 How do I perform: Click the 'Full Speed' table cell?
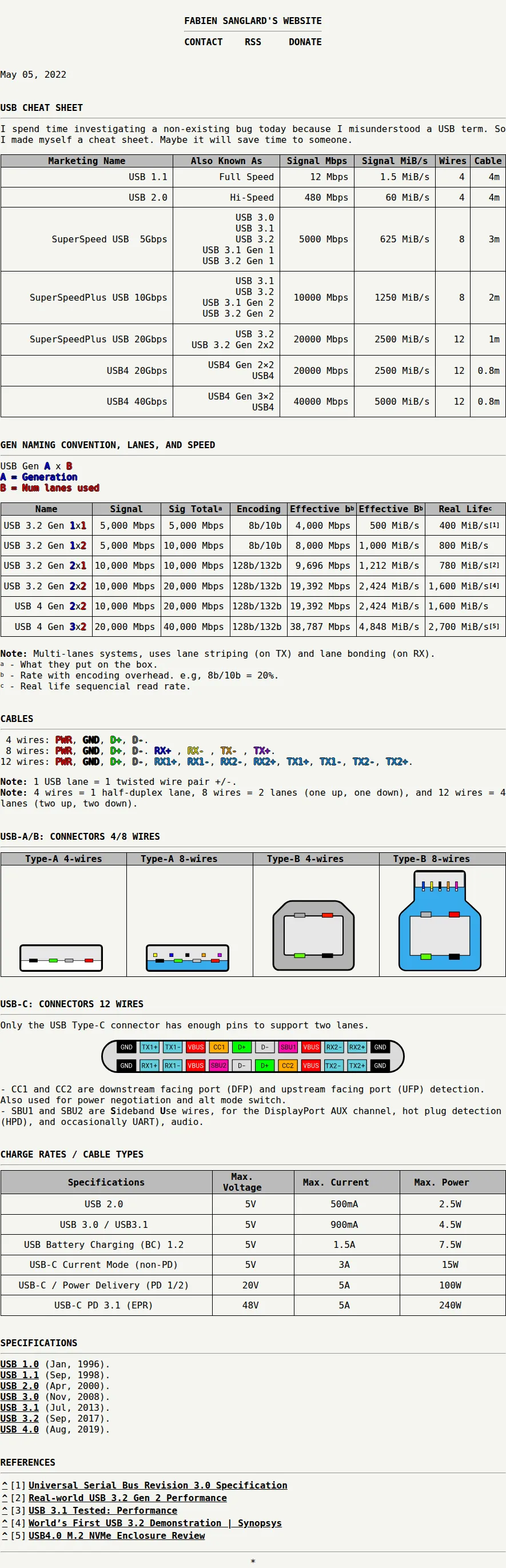(x=226, y=177)
